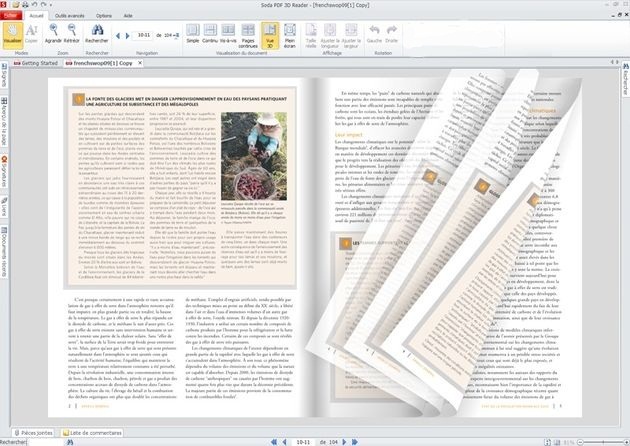
Task: Click the 'Leur impact' heading on right page
Action: pyautogui.click(x=349, y=135)
